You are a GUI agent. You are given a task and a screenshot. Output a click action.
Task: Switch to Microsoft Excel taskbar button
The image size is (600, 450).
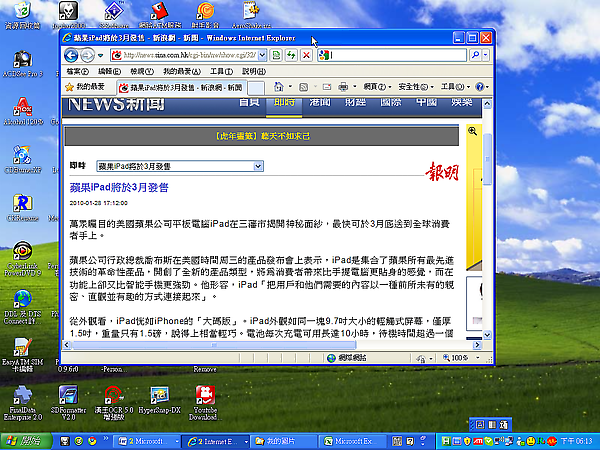point(354,442)
